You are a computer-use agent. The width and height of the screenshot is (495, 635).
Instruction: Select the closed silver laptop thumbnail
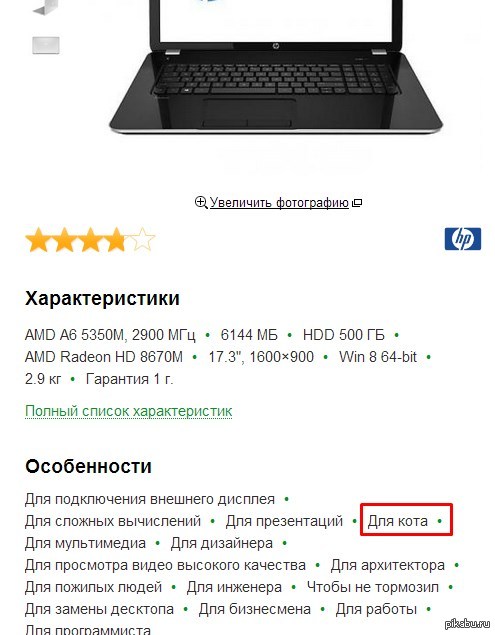(46, 45)
